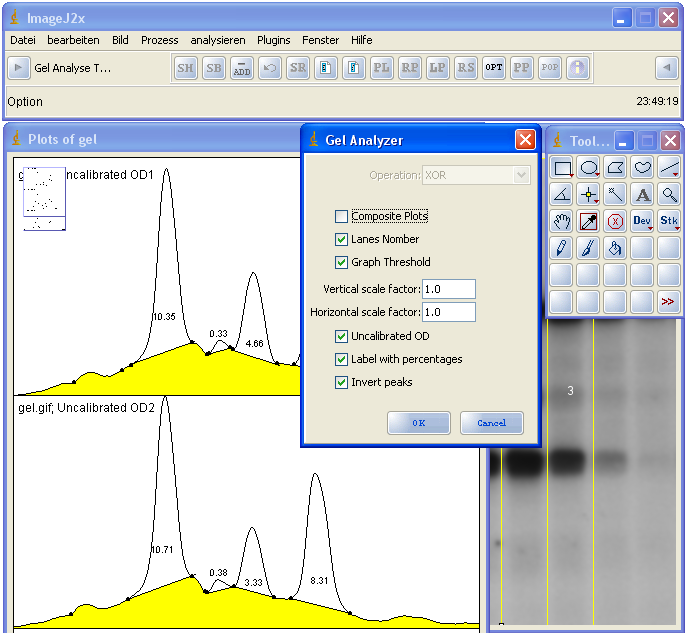
Task: Click the OPT options button
Action: point(494,68)
